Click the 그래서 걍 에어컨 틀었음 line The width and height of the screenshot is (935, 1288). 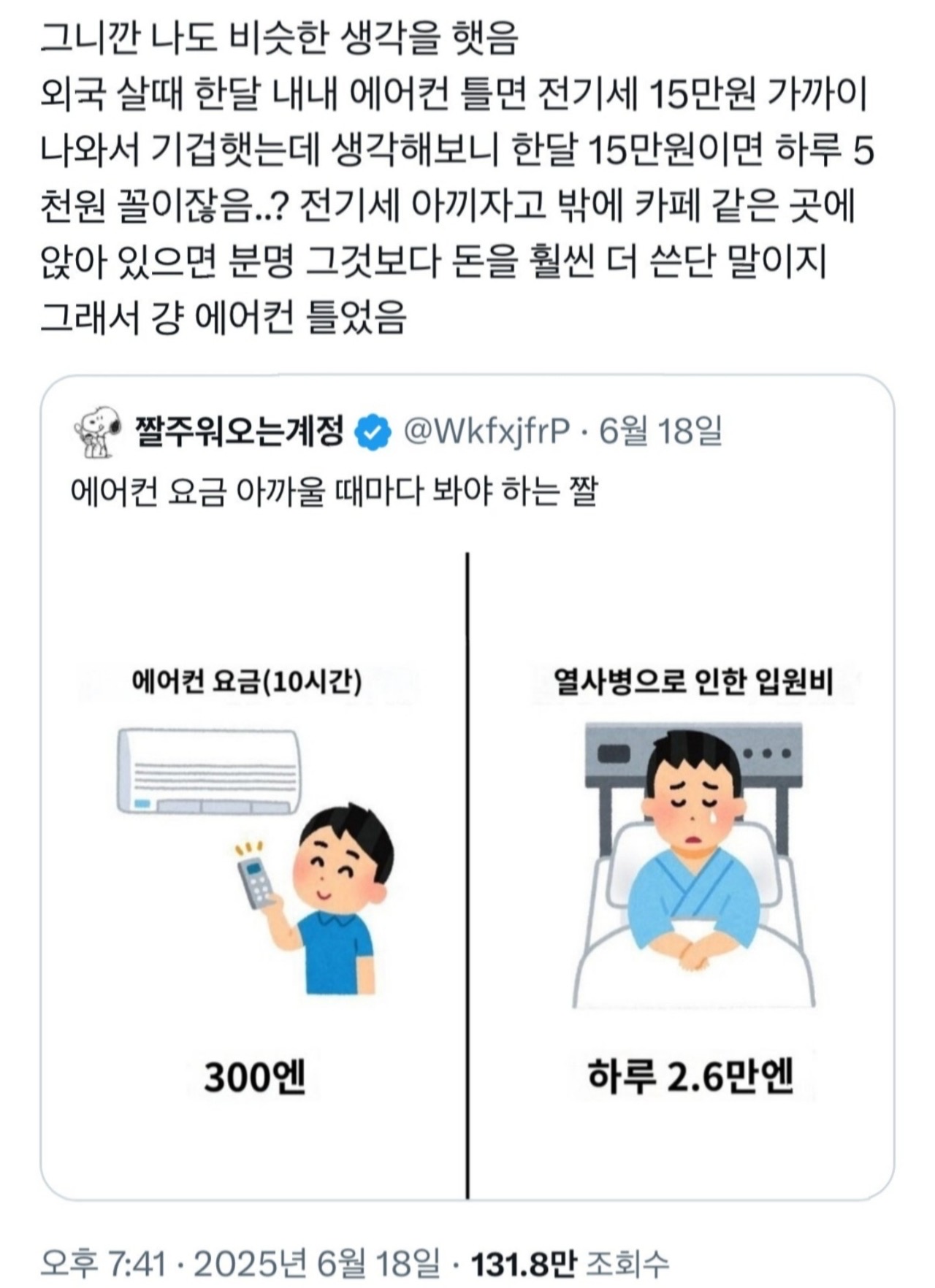click(x=223, y=317)
